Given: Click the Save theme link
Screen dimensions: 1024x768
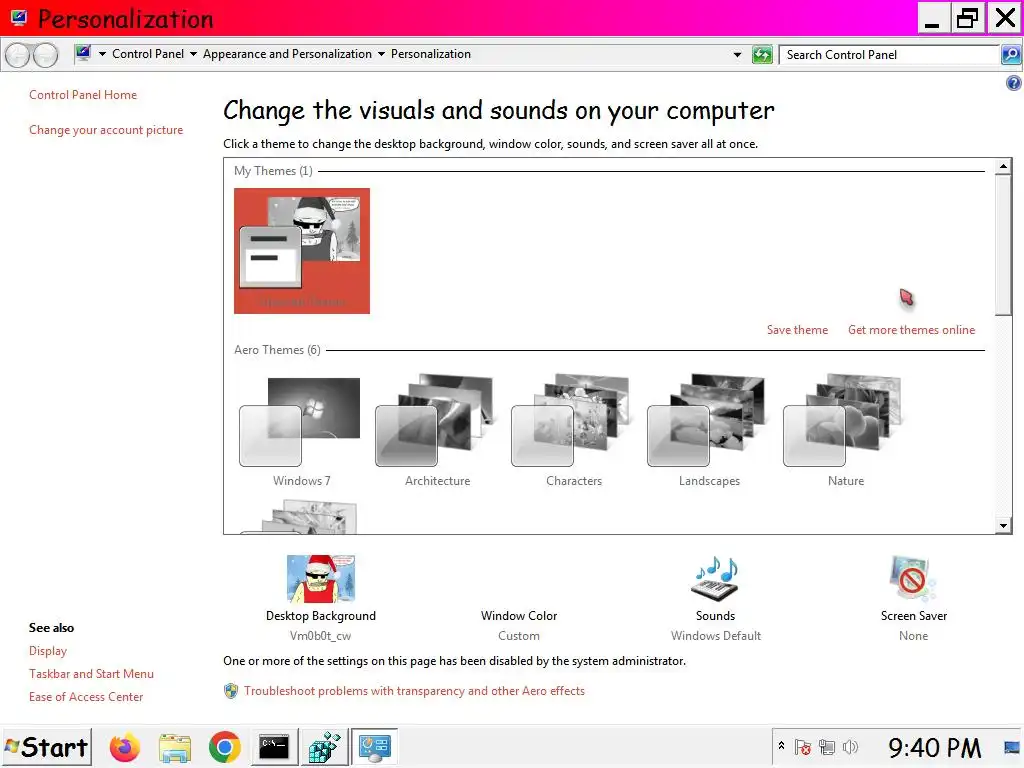Looking at the screenshot, I should click(x=797, y=330).
